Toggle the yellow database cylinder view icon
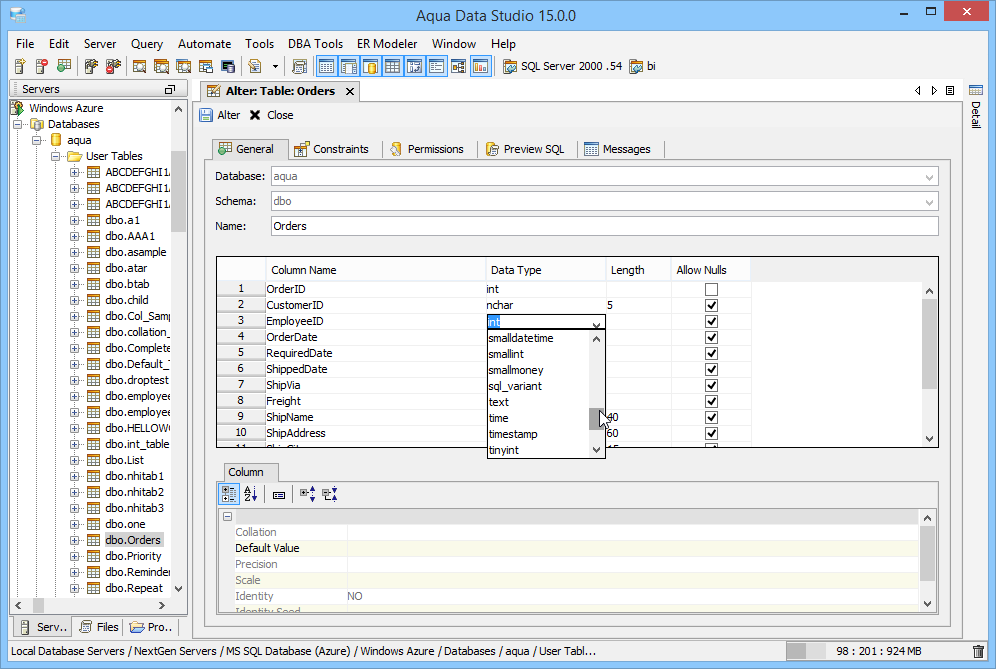This screenshot has height=669, width=996. tap(370, 66)
